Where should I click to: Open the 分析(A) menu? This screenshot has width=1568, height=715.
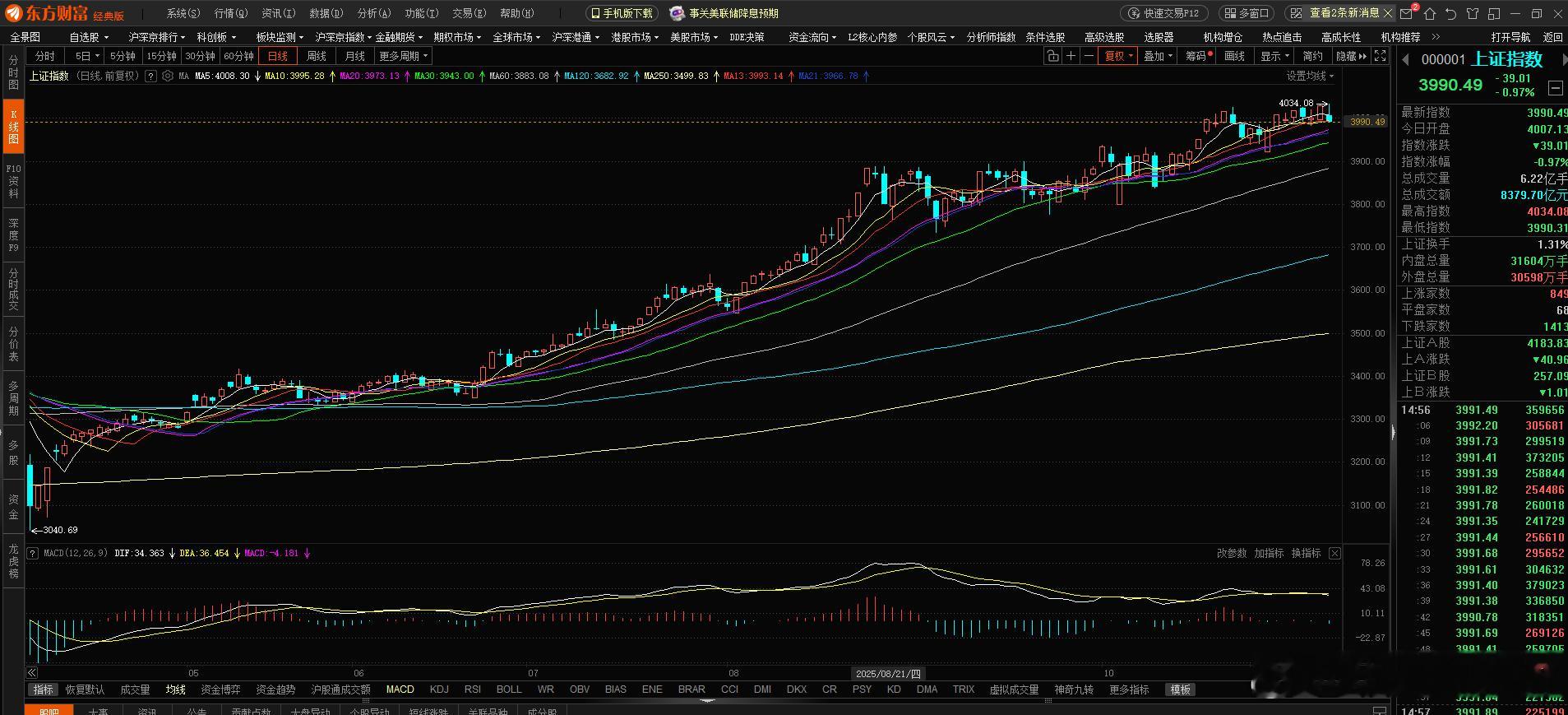[374, 13]
